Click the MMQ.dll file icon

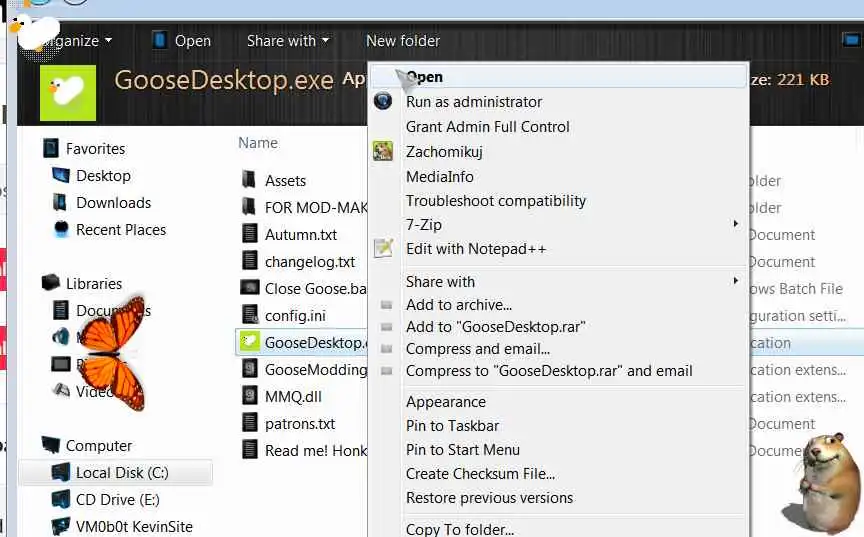point(250,395)
